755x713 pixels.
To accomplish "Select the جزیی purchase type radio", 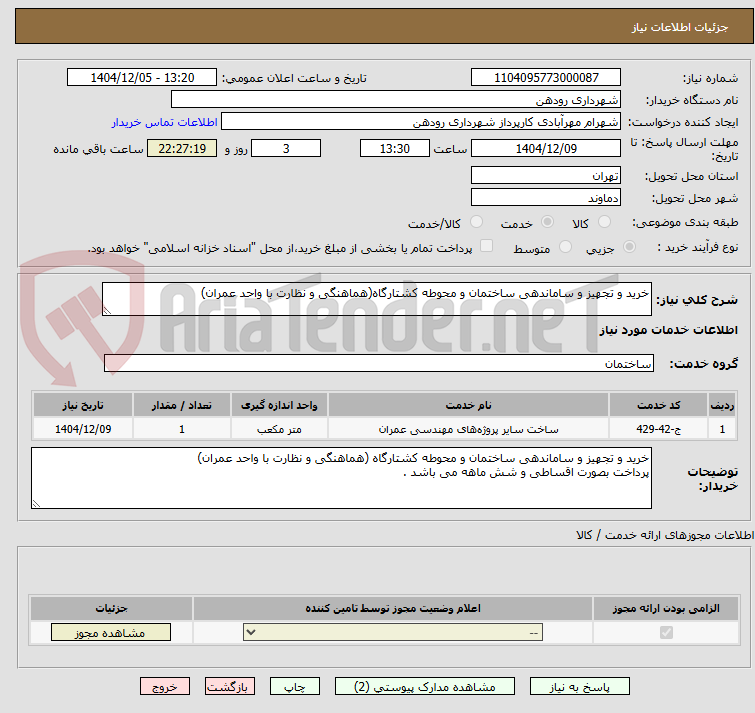I will pos(629,247).
